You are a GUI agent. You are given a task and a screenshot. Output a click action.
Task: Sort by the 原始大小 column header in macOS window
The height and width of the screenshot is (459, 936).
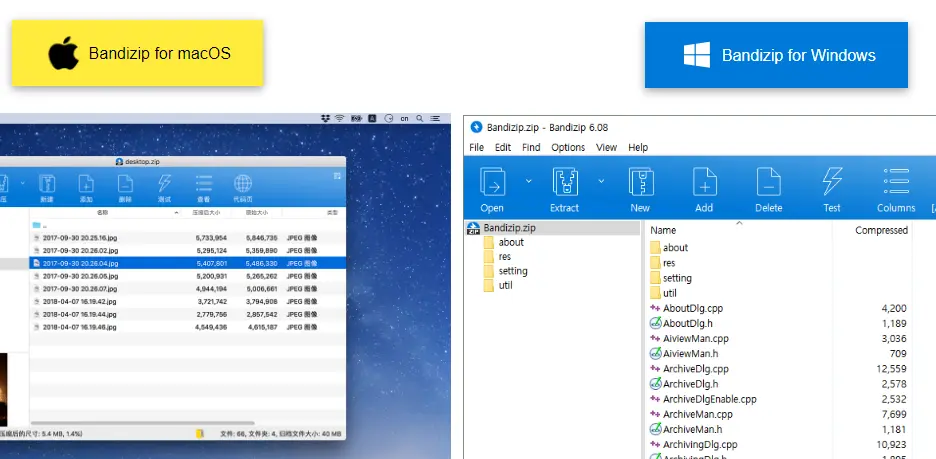pos(257,212)
